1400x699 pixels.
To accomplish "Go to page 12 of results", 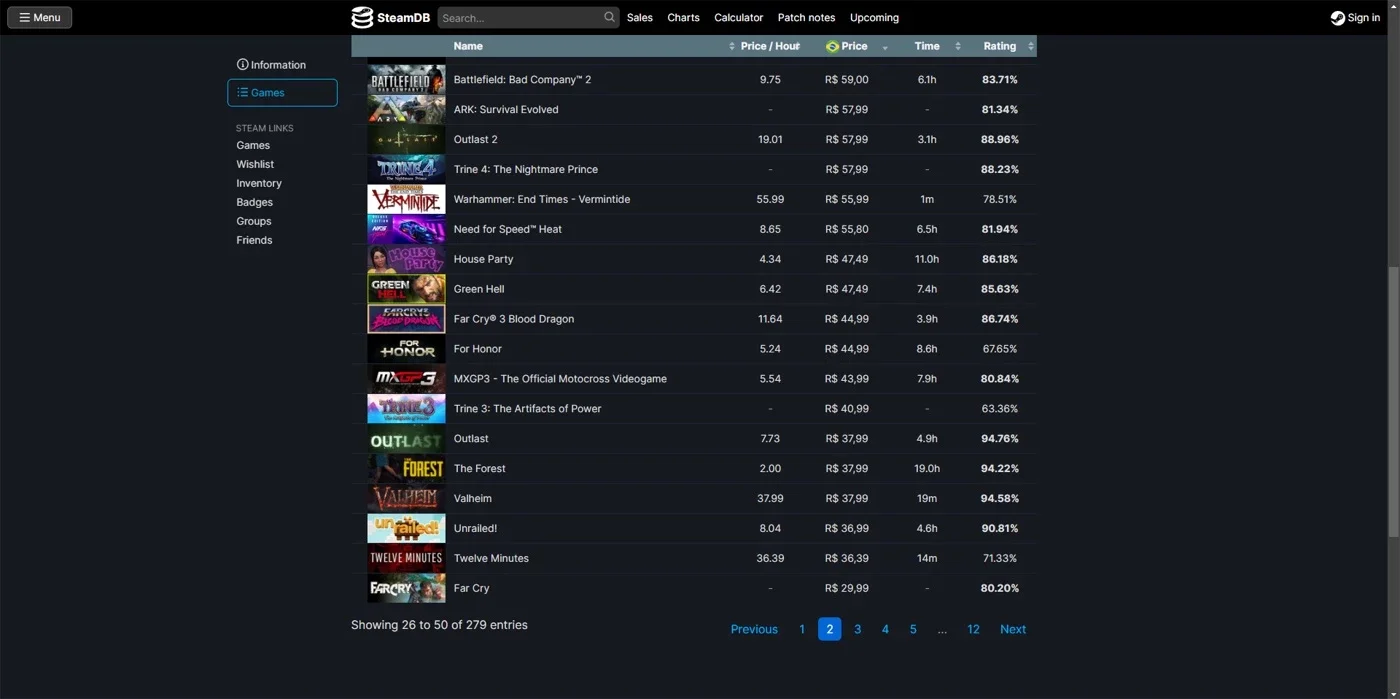I will pos(973,629).
